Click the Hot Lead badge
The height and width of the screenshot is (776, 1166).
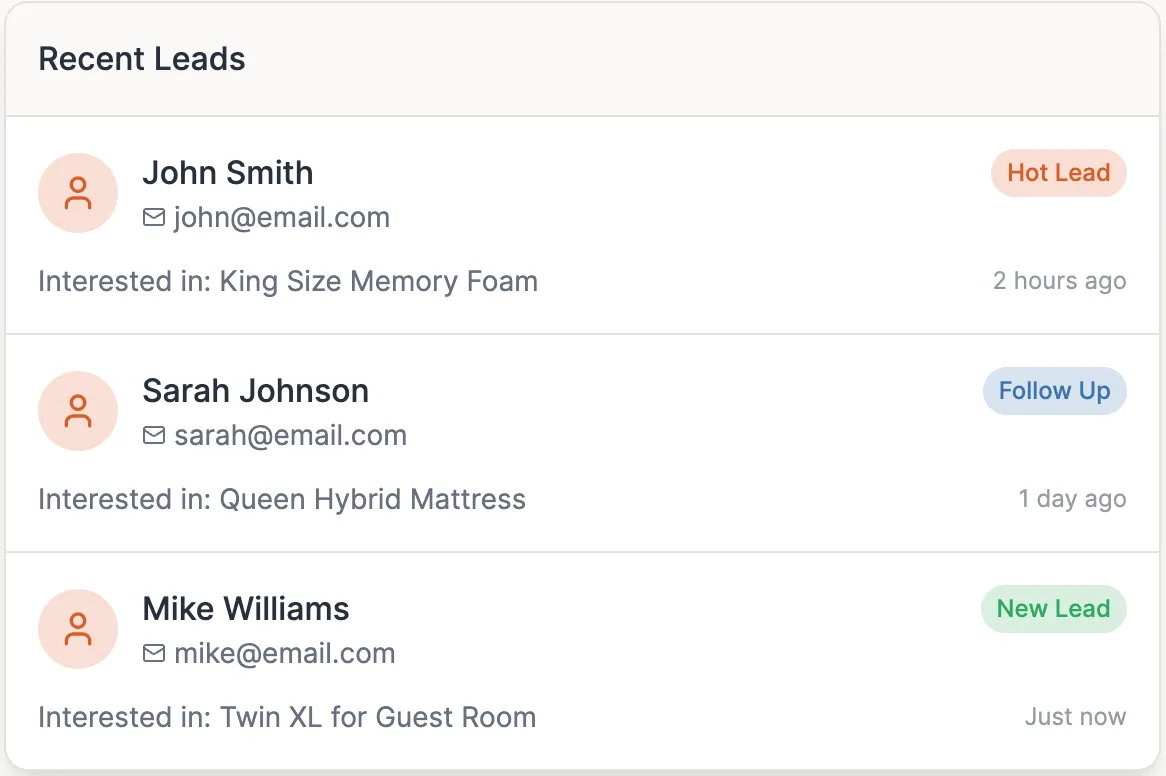[x=1058, y=173]
